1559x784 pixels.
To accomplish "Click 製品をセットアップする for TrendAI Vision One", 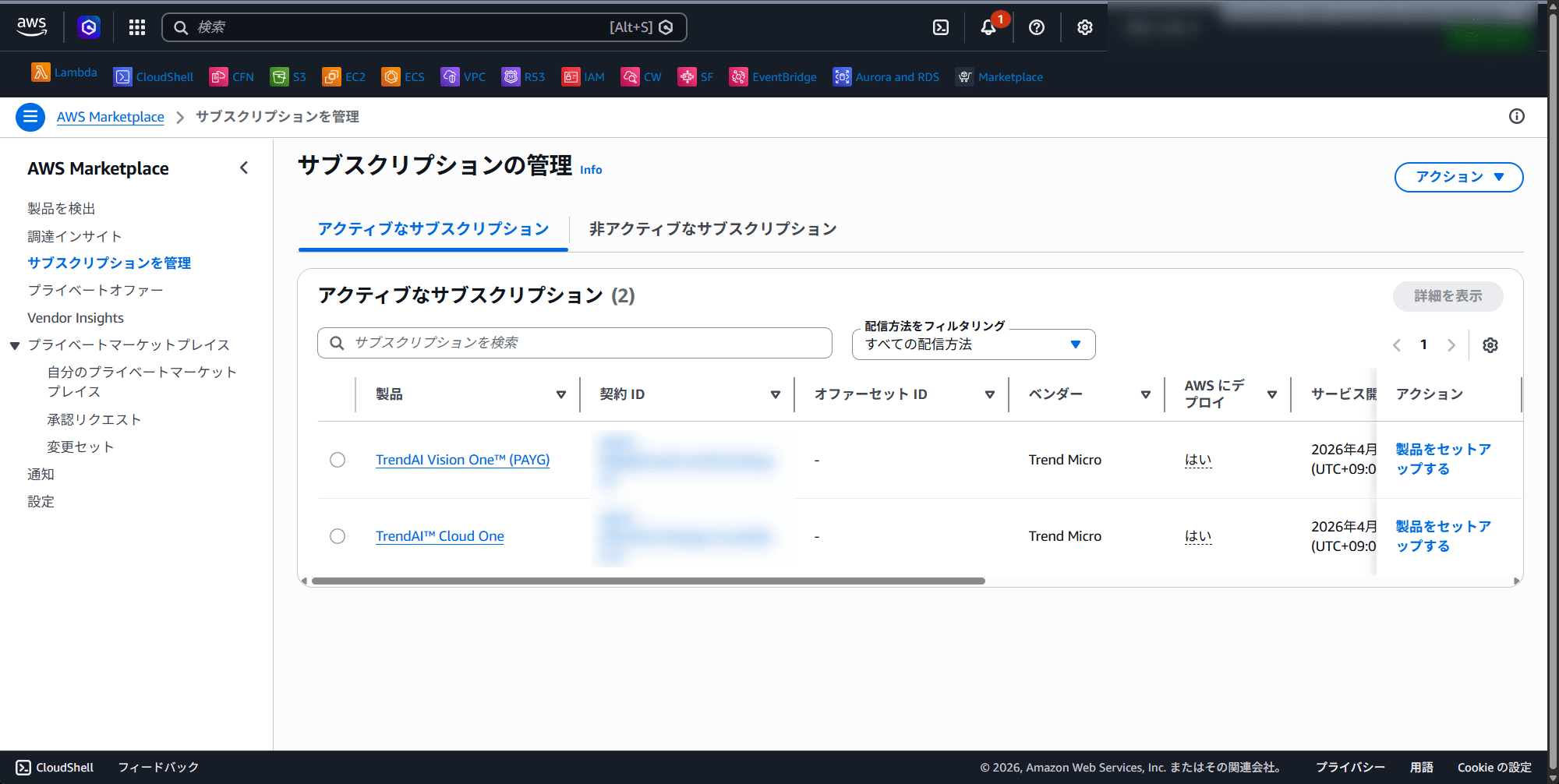I will click(x=1441, y=459).
